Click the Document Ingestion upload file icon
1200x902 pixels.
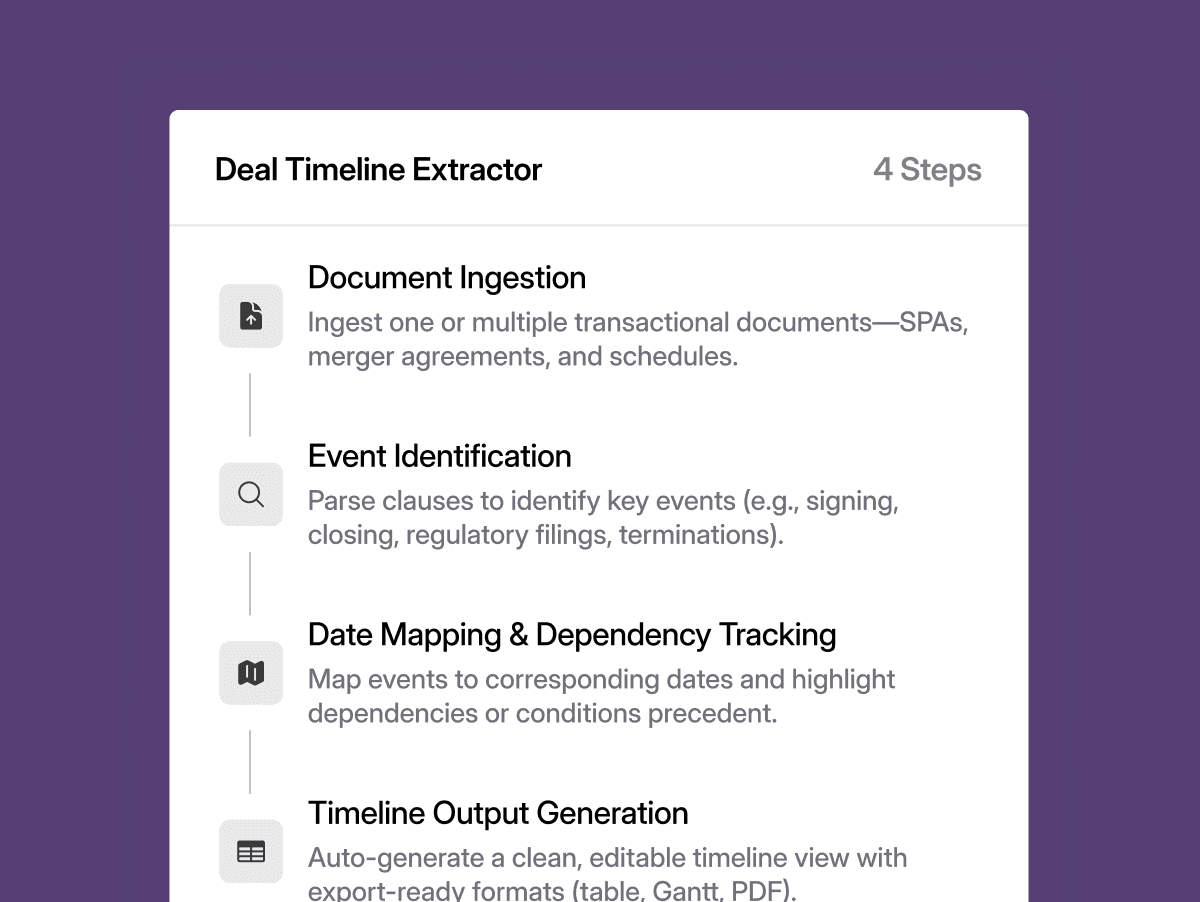(x=251, y=316)
